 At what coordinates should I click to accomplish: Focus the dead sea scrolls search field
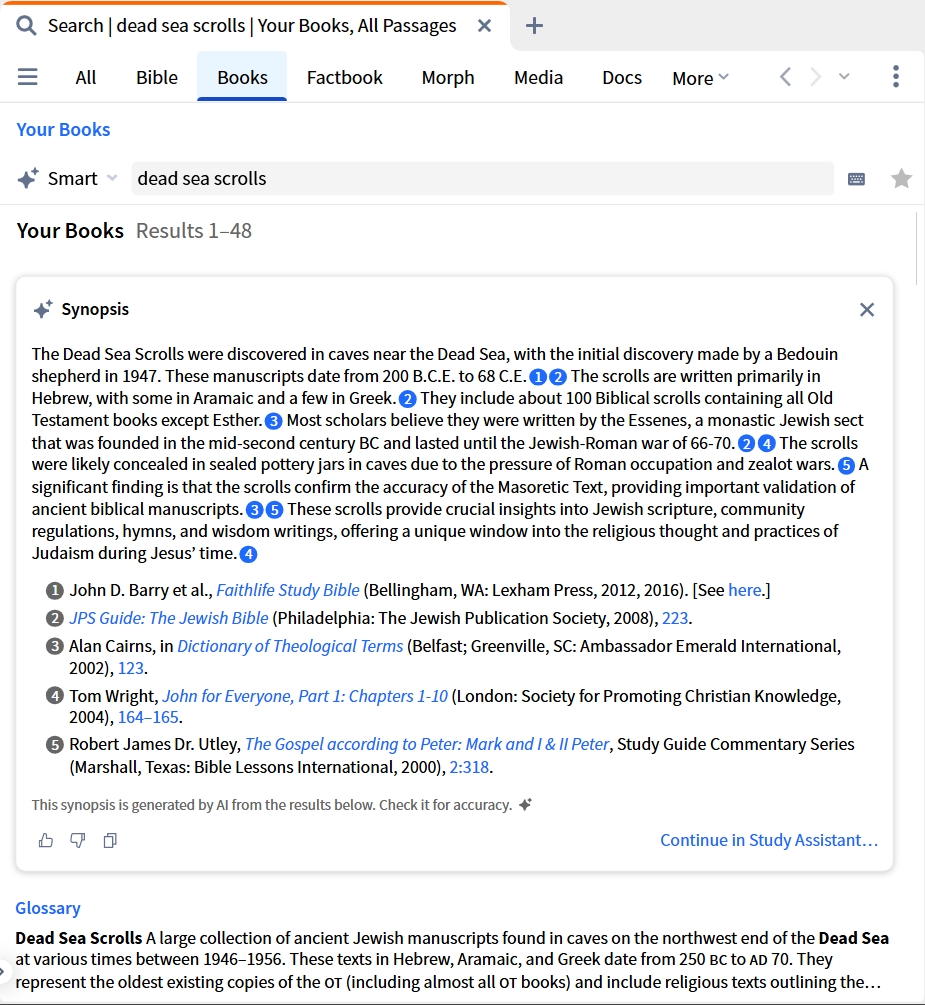point(482,178)
